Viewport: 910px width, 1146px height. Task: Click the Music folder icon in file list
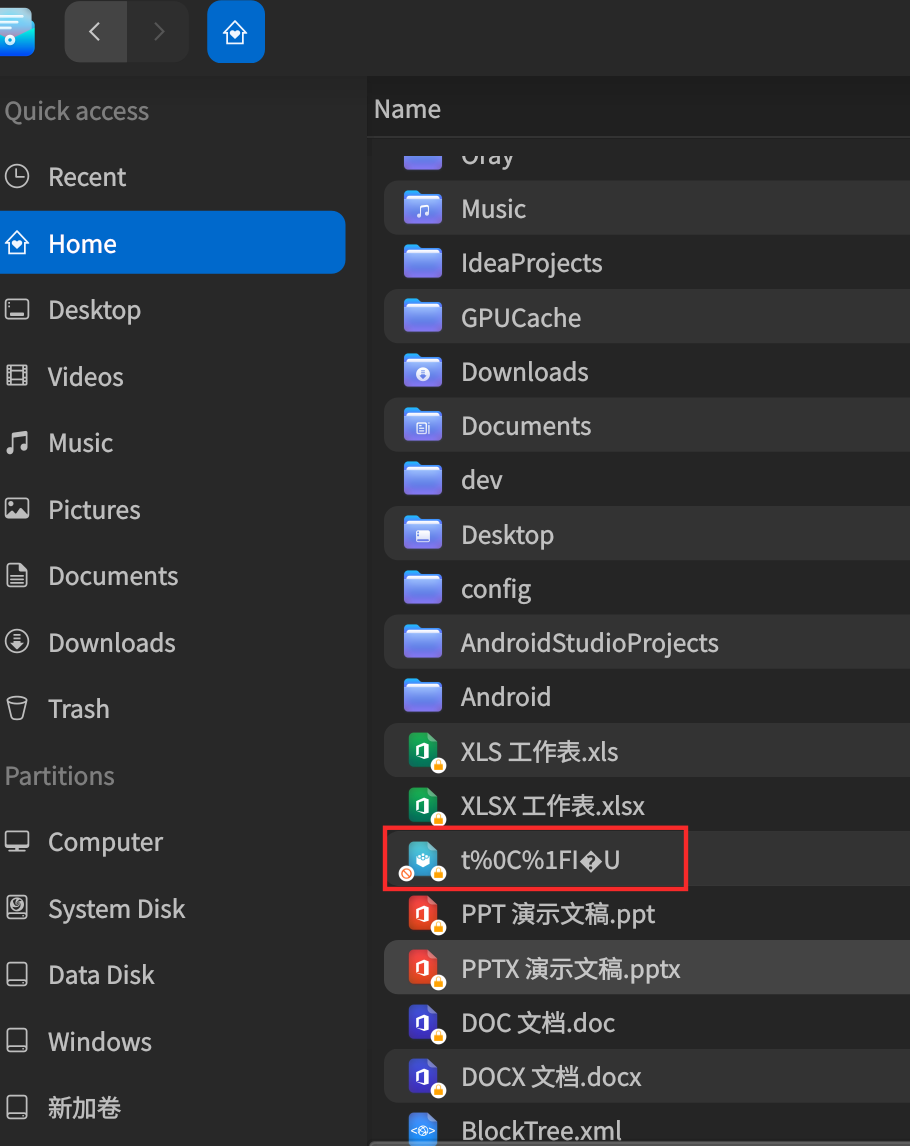click(x=422, y=208)
